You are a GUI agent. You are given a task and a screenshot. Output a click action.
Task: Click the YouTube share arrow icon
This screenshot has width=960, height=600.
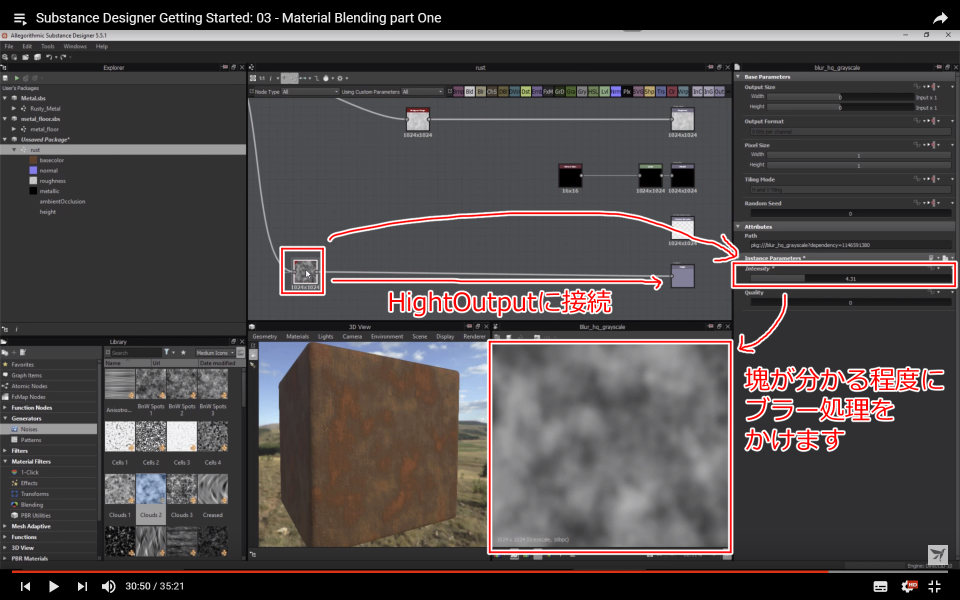tap(940, 18)
